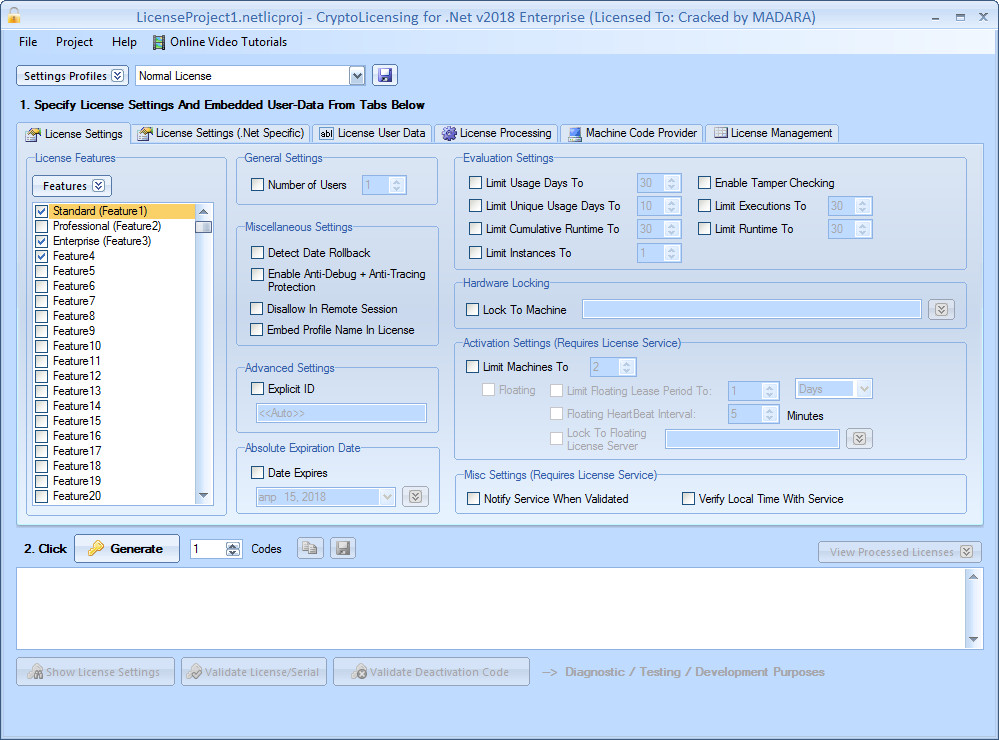This screenshot has width=999, height=740.
Task: Uncheck the Feature4 checkbox
Action: [41, 256]
